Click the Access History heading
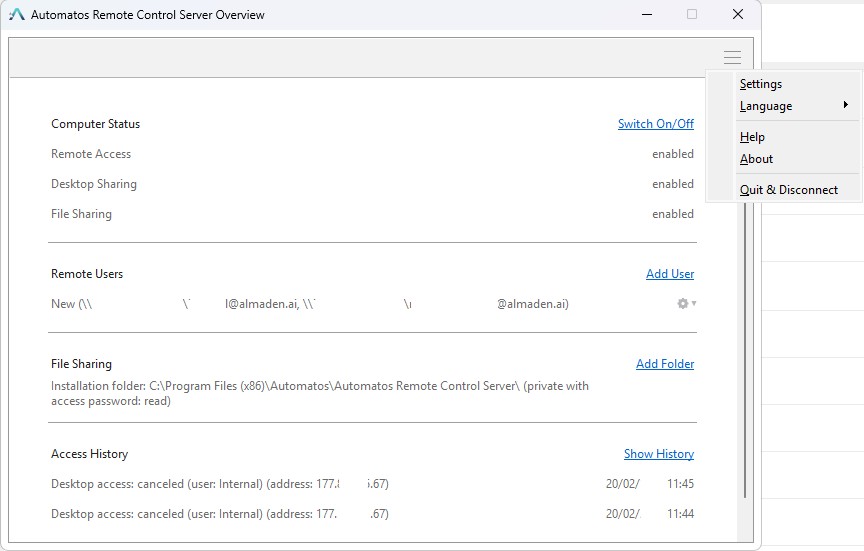The image size is (864, 551). click(x=89, y=454)
